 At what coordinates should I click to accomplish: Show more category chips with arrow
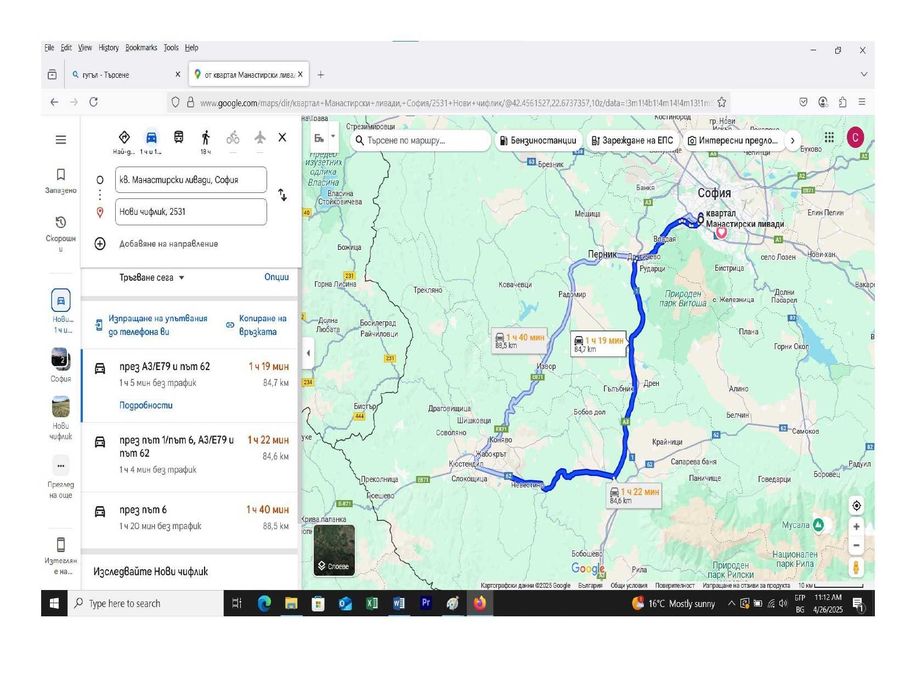coord(792,140)
